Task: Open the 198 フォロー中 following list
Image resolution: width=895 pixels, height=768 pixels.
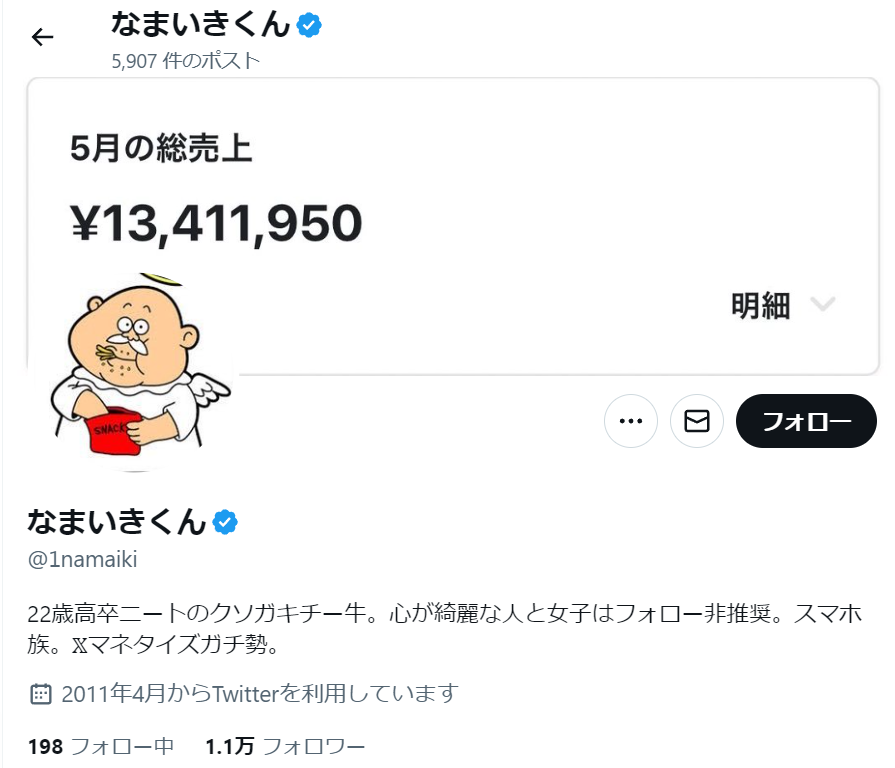Action: click(101, 746)
